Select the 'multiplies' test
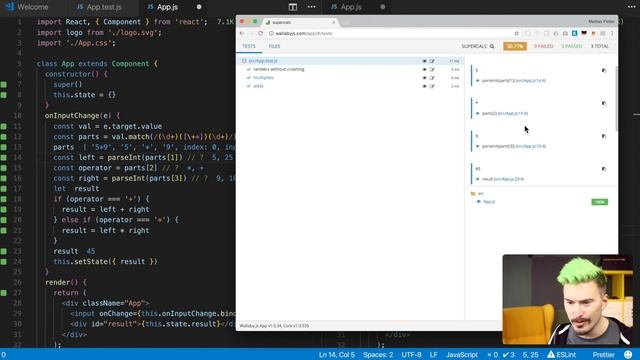This screenshot has width=640, height=360. [263, 78]
